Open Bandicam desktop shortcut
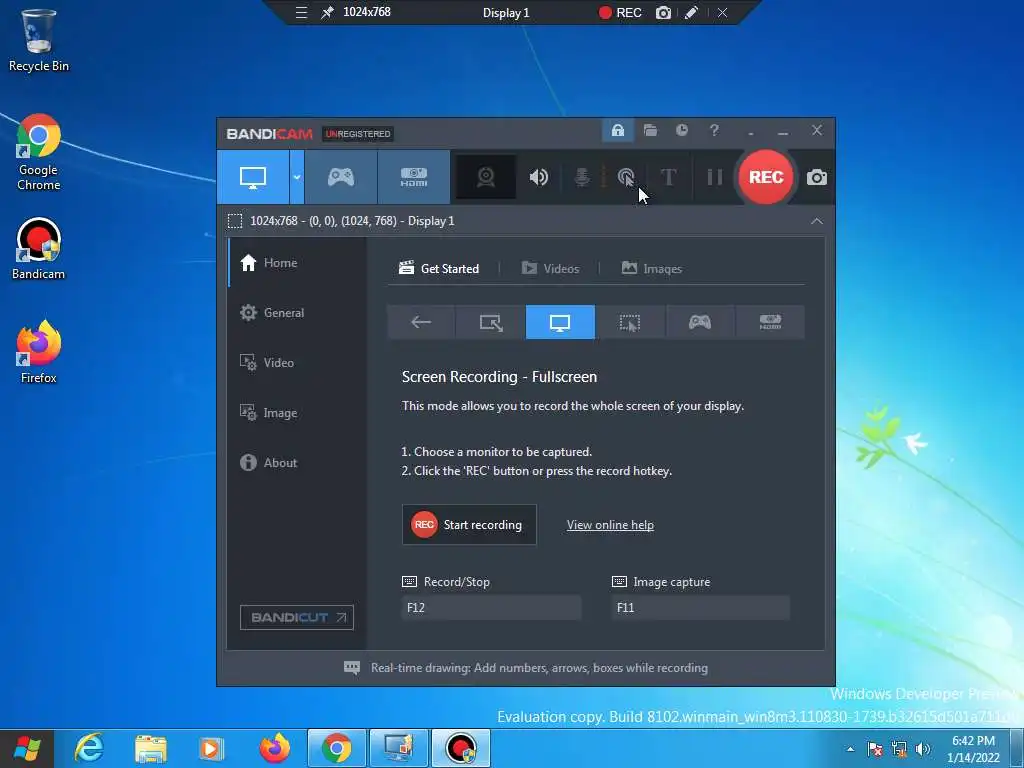This screenshot has width=1024, height=768. click(x=39, y=249)
